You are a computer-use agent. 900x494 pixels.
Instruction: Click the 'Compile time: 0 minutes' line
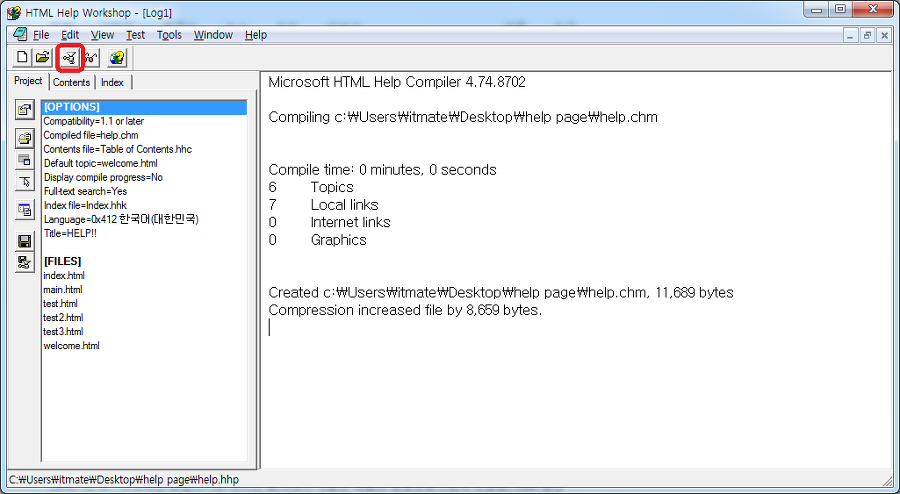(382, 170)
